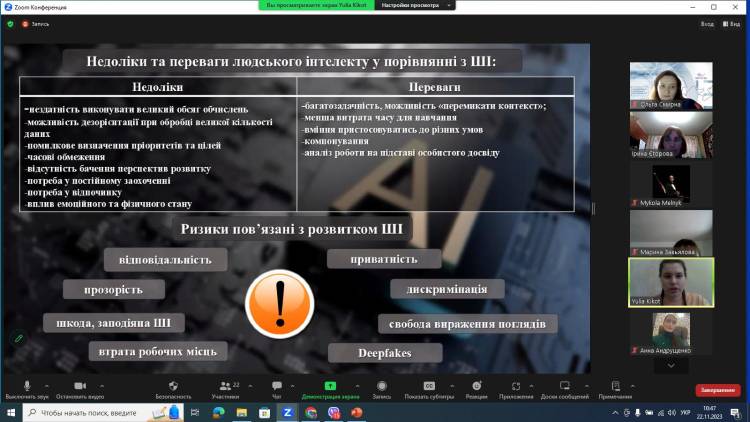Click the green Share Screen icon
This screenshot has height=422, width=750.
click(x=330, y=386)
